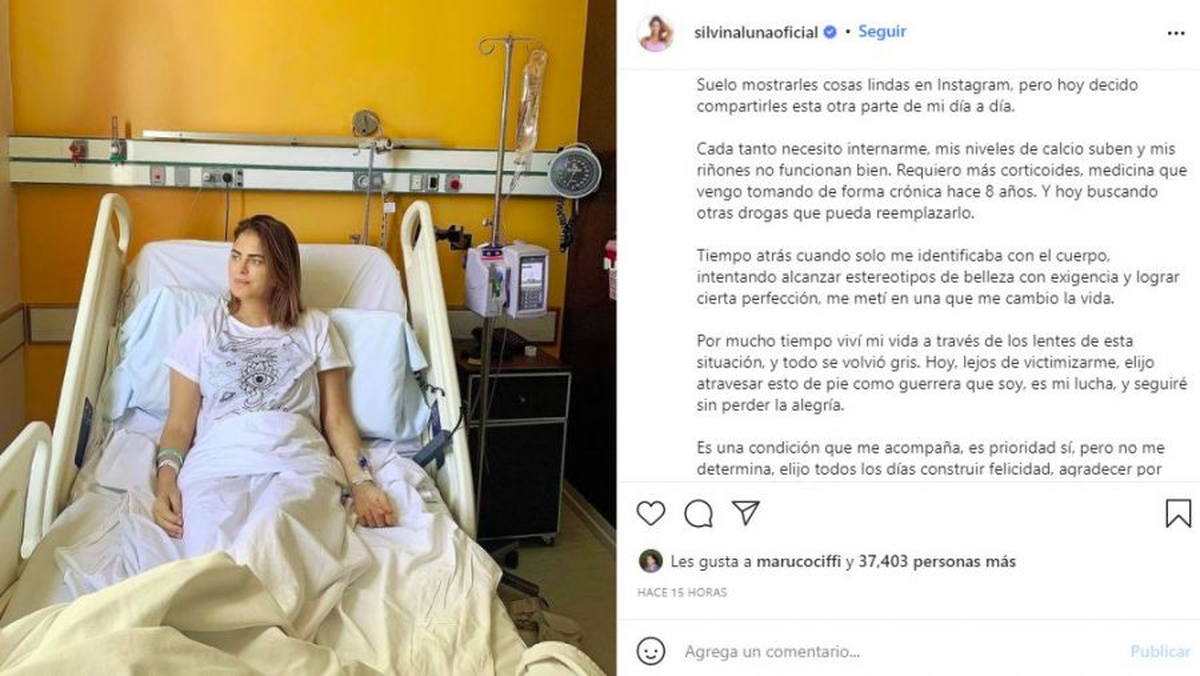Image resolution: width=1200 pixels, height=676 pixels.
Task: Open comments via the speech bubble icon
Action: pyautogui.click(x=698, y=514)
